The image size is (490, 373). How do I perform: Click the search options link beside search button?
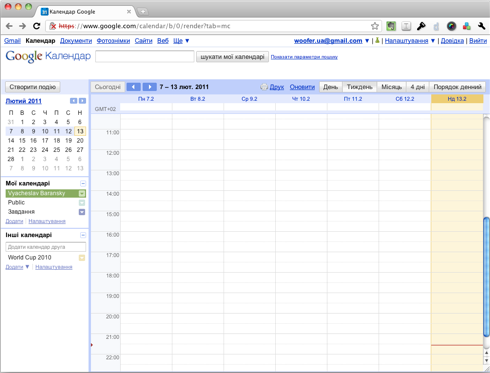304,57
